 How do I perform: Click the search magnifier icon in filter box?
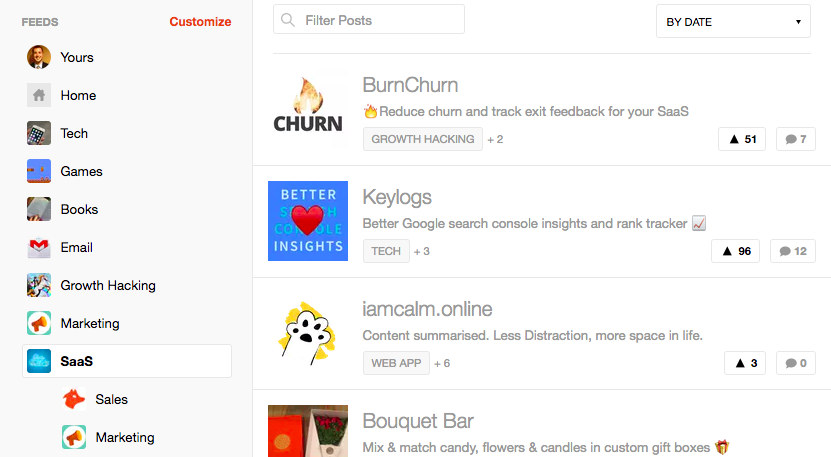[x=288, y=20]
